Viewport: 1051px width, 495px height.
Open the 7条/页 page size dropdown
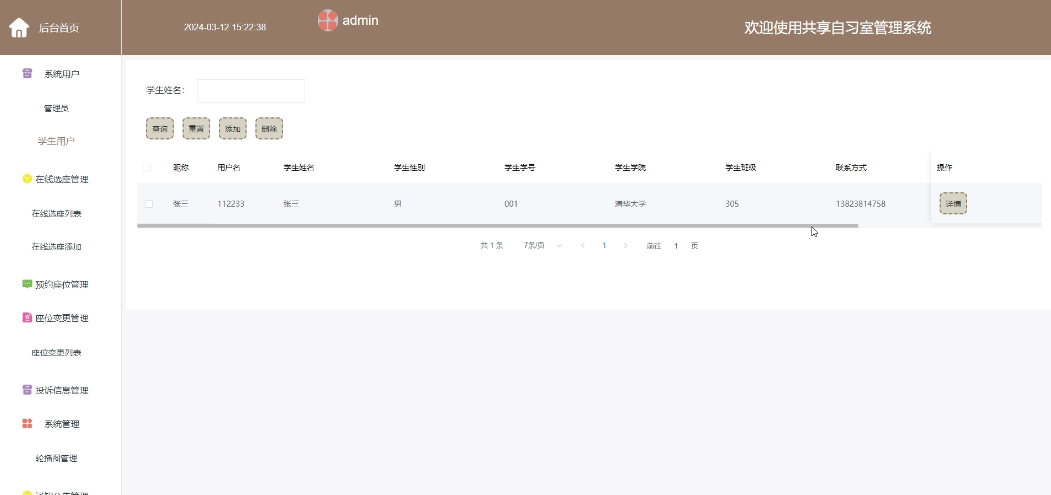pyautogui.click(x=542, y=245)
